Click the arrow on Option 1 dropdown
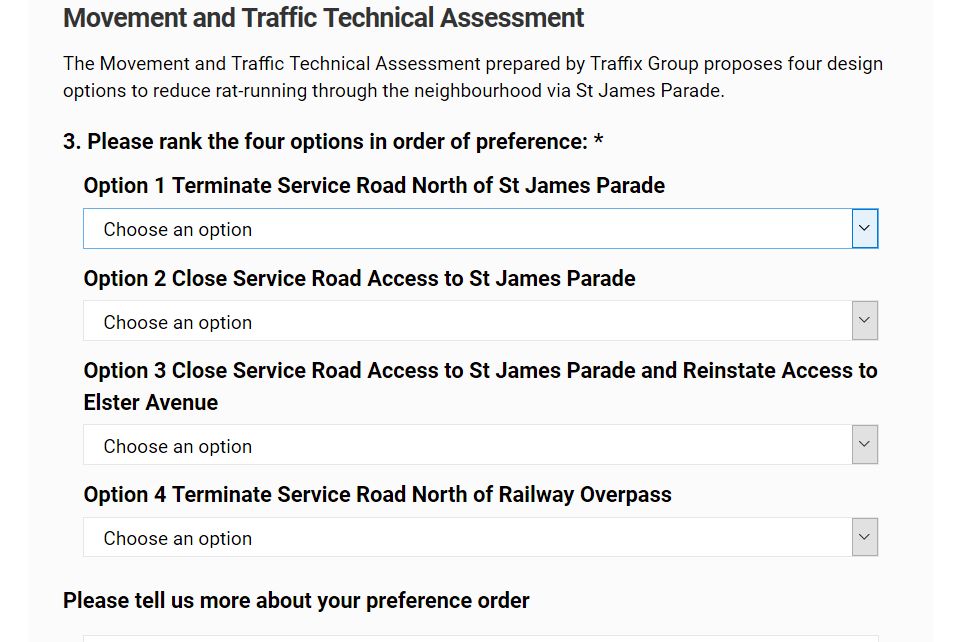This screenshot has width=972, height=642. tap(865, 229)
